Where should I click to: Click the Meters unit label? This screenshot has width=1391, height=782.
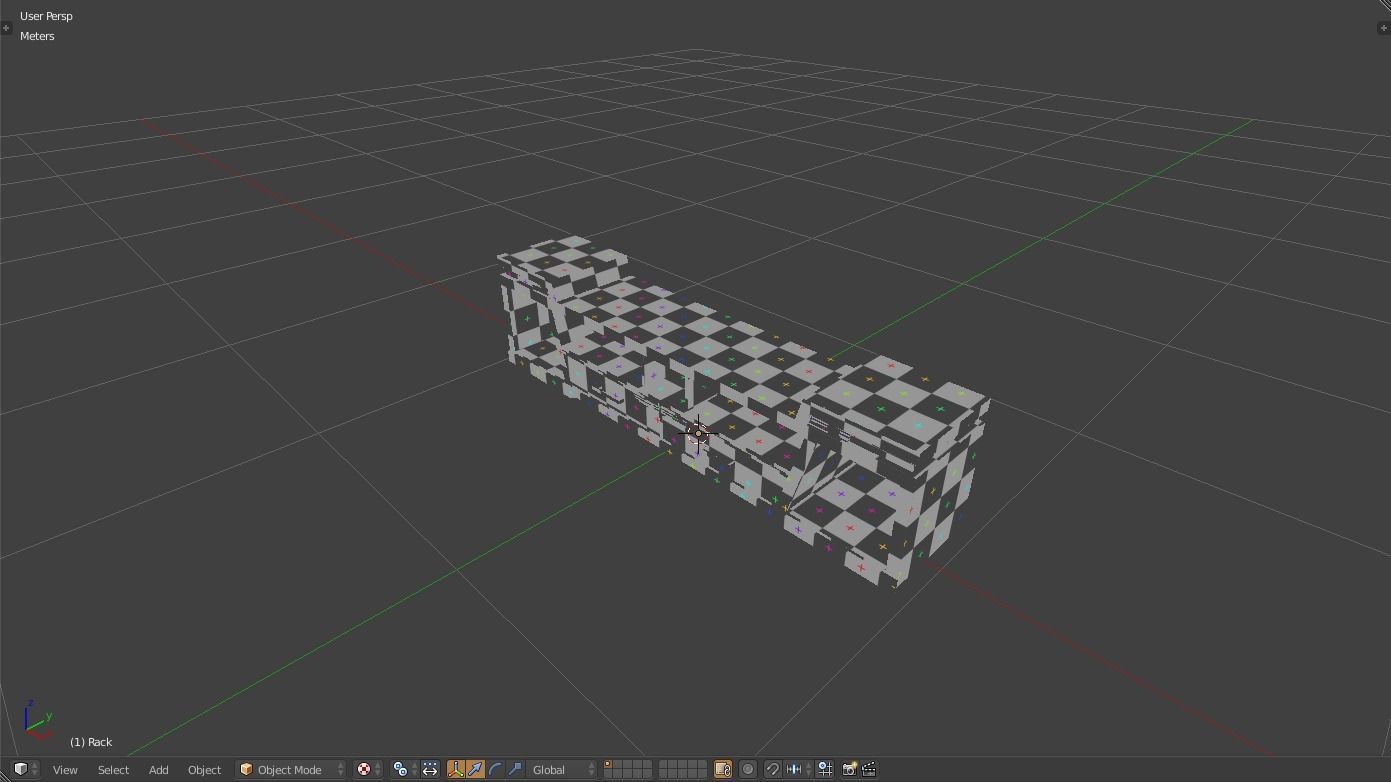tap(37, 36)
